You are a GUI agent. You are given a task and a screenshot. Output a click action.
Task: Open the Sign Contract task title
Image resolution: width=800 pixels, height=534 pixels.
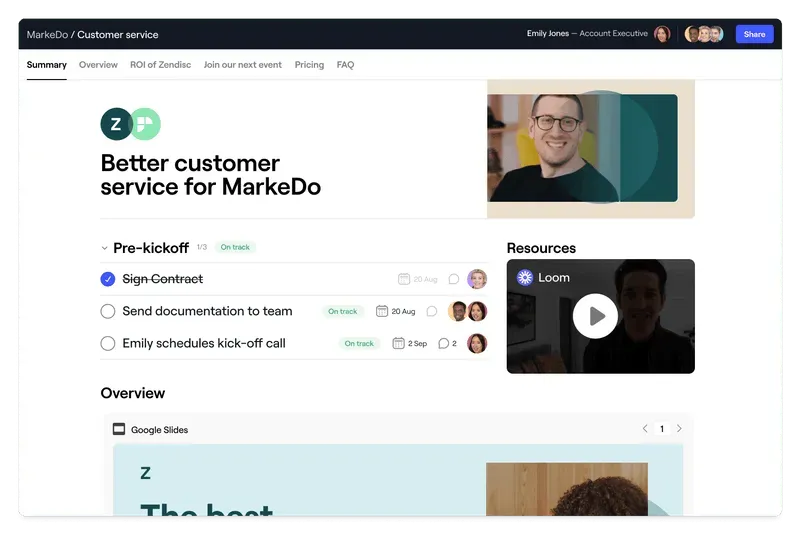pos(162,279)
